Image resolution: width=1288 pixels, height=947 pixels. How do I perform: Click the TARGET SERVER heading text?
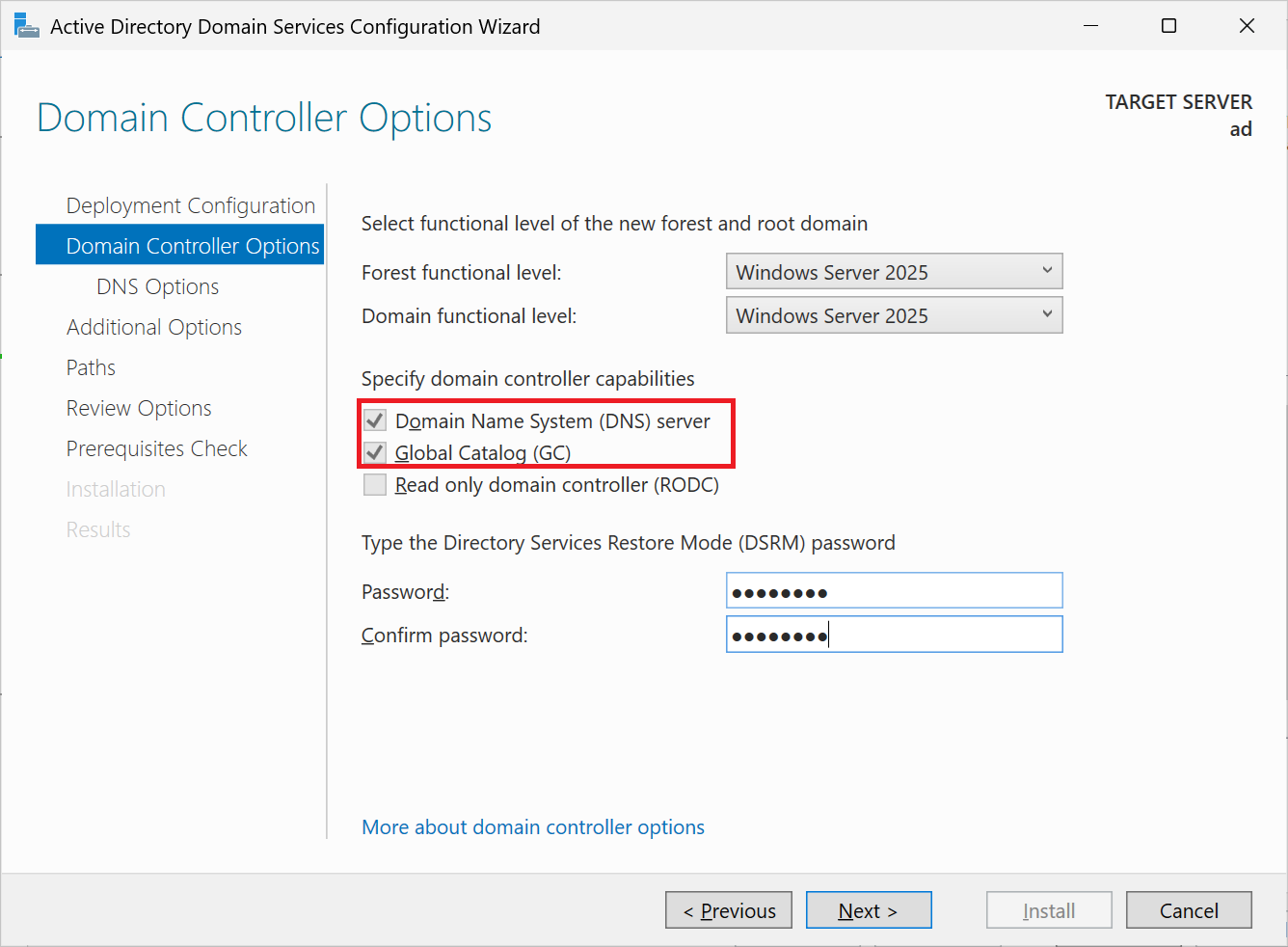coord(1178,102)
